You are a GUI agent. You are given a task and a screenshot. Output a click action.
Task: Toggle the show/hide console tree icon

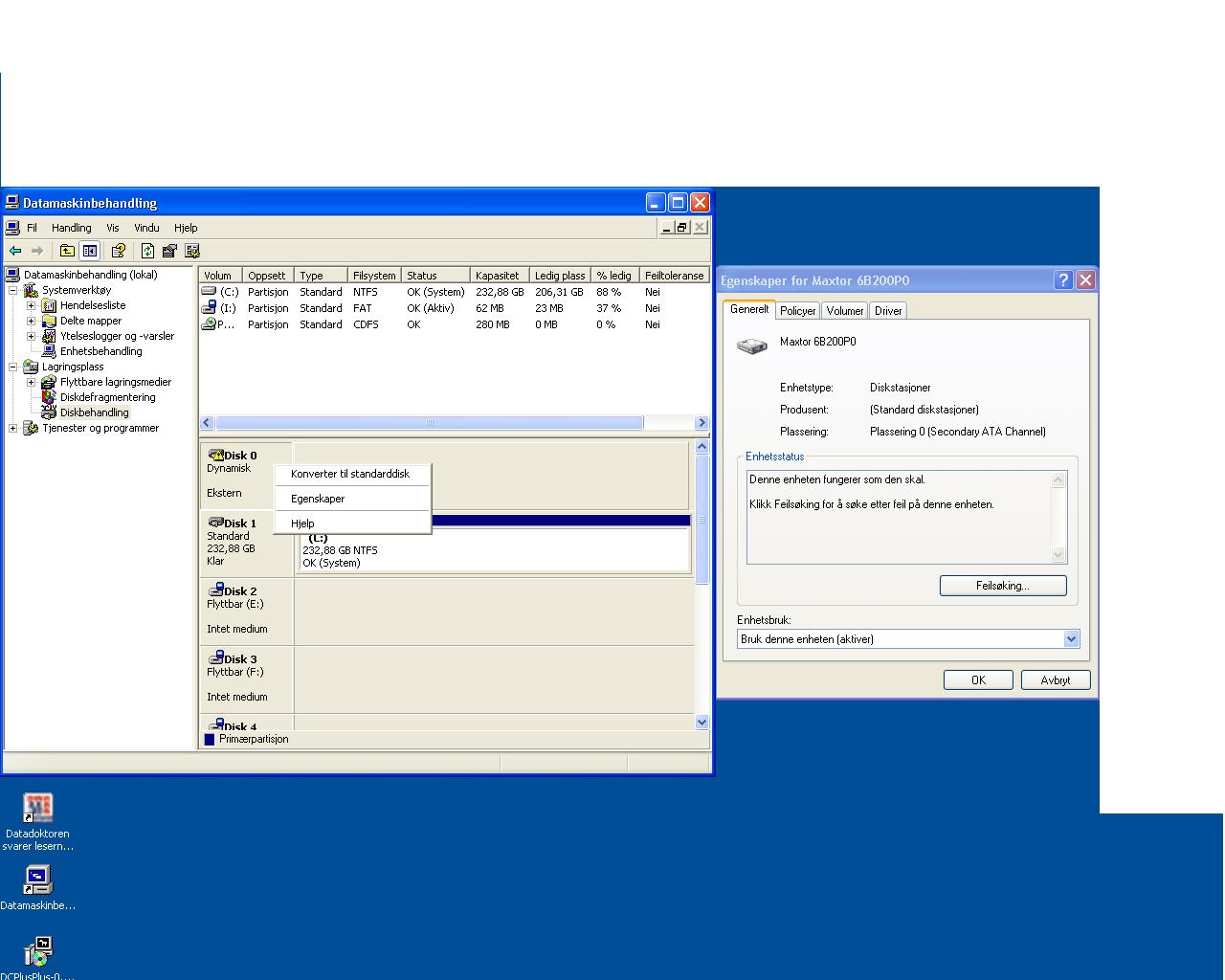pos(90,251)
